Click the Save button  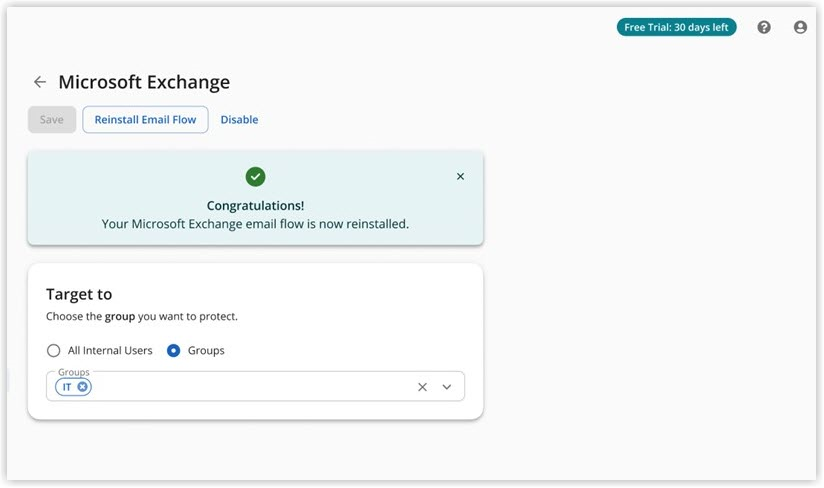[x=52, y=120]
